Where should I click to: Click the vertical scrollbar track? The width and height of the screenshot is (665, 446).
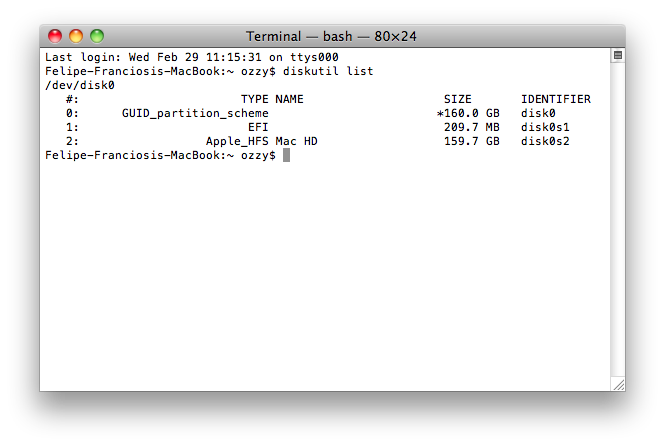(x=617, y=220)
